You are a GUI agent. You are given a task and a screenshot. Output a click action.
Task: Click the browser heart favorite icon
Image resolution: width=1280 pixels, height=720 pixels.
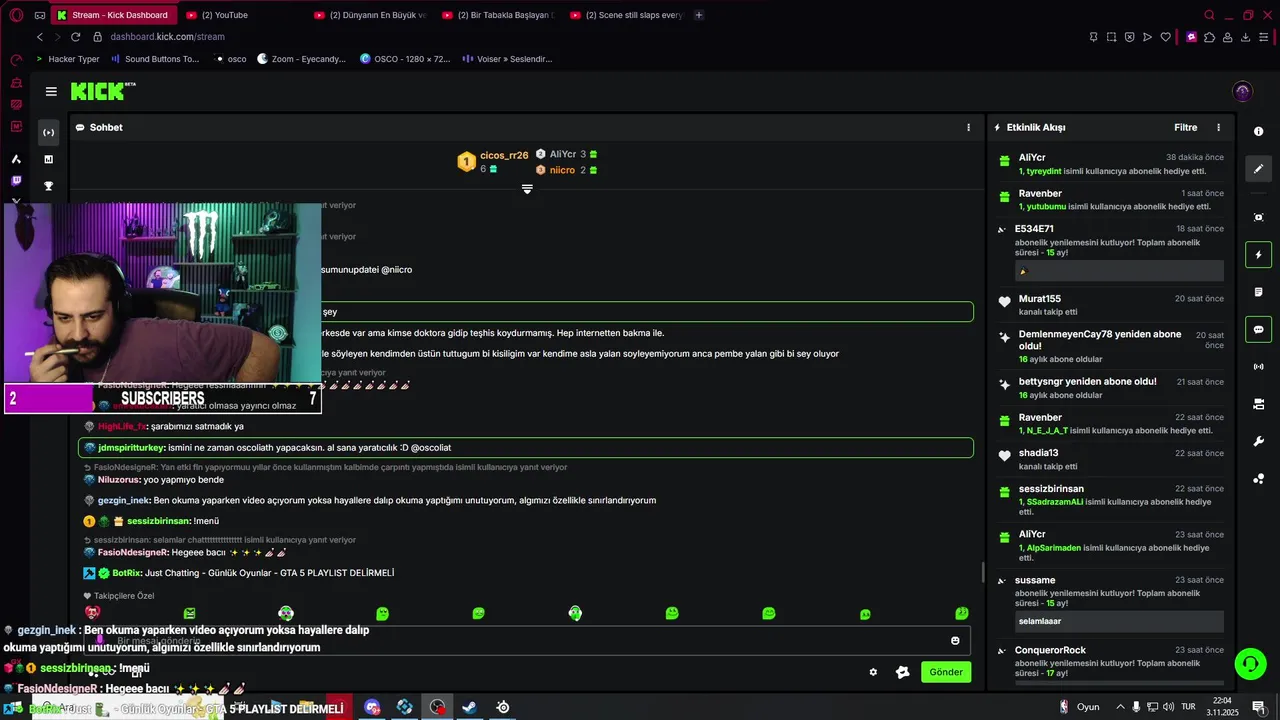click(x=1165, y=37)
